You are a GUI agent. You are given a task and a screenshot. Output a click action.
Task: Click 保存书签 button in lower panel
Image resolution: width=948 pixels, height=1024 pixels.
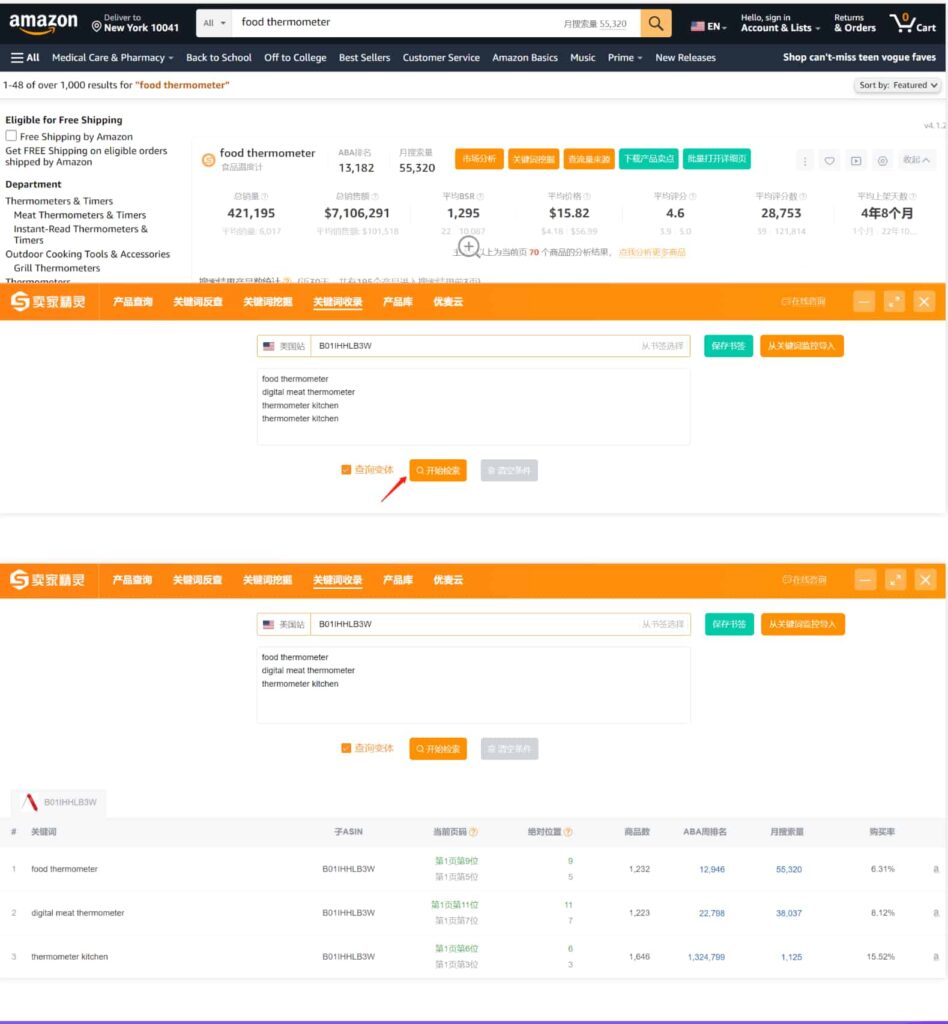point(729,624)
